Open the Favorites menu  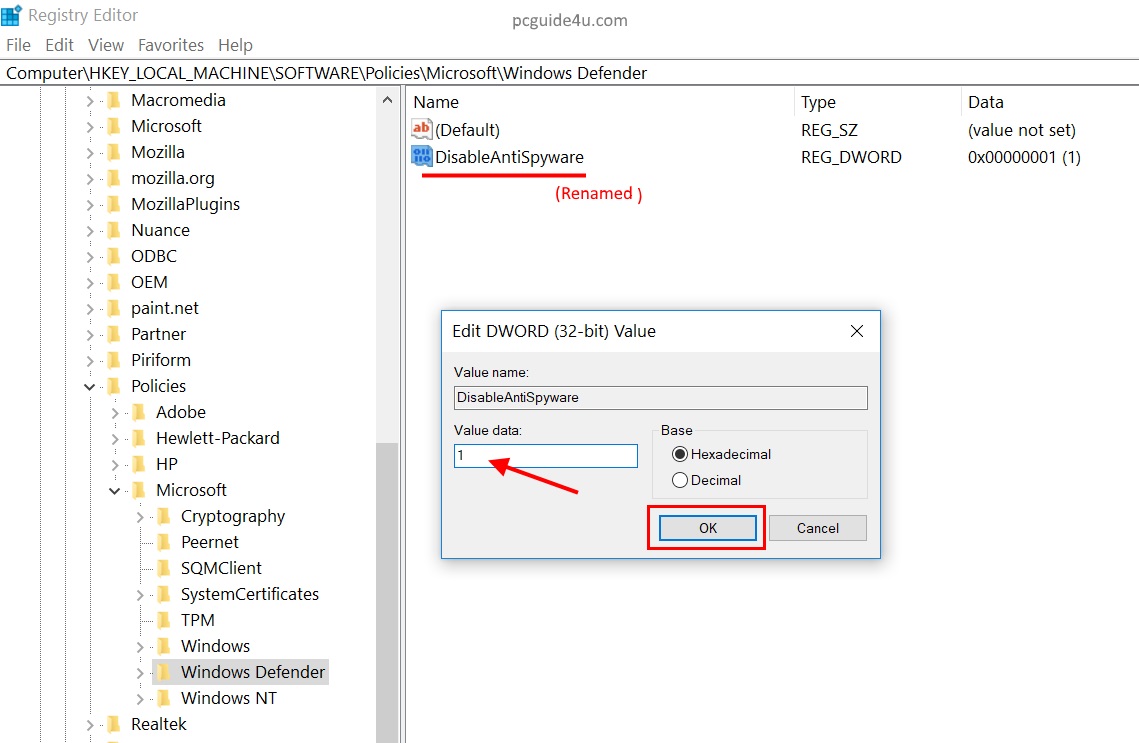(x=171, y=45)
